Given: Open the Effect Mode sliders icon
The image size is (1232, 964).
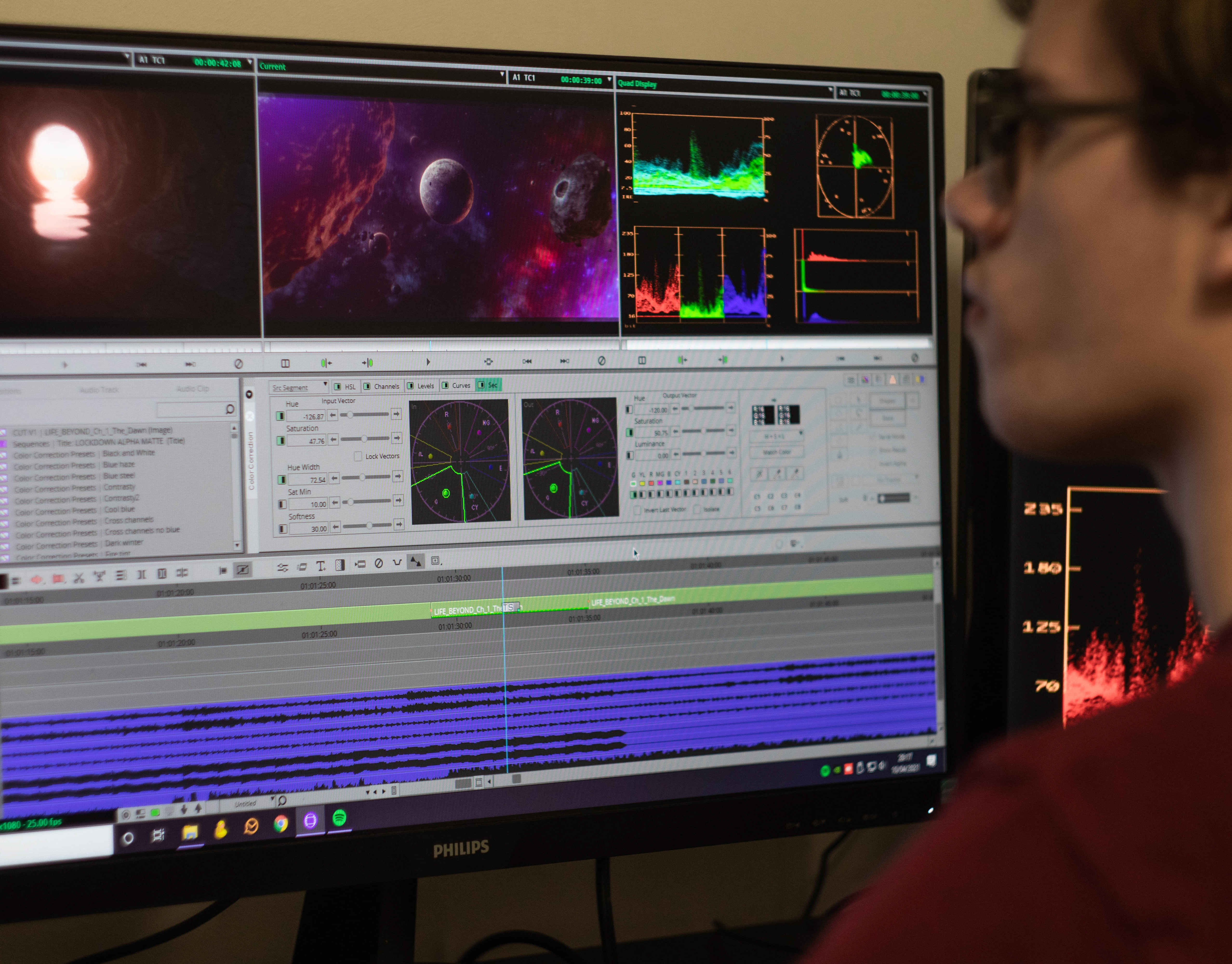Looking at the screenshot, I should click(x=282, y=568).
